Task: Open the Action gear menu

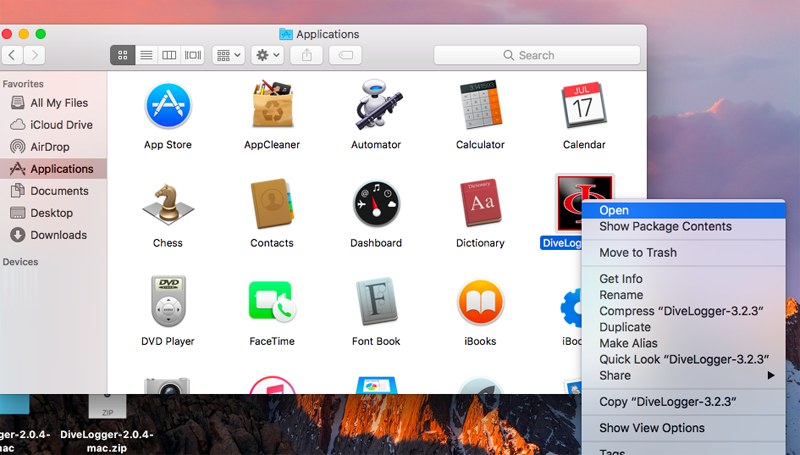Action: [x=268, y=55]
